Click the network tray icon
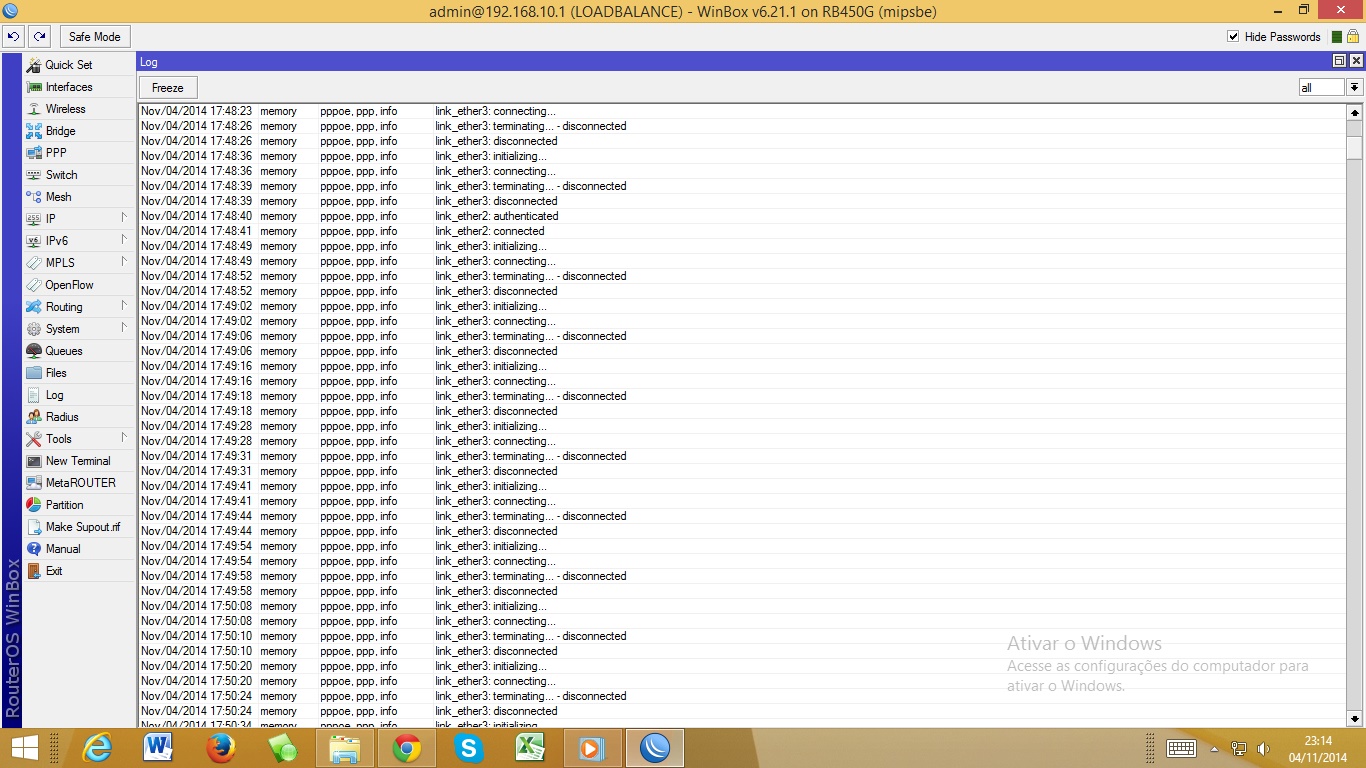1366x768 pixels. tap(1239, 748)
